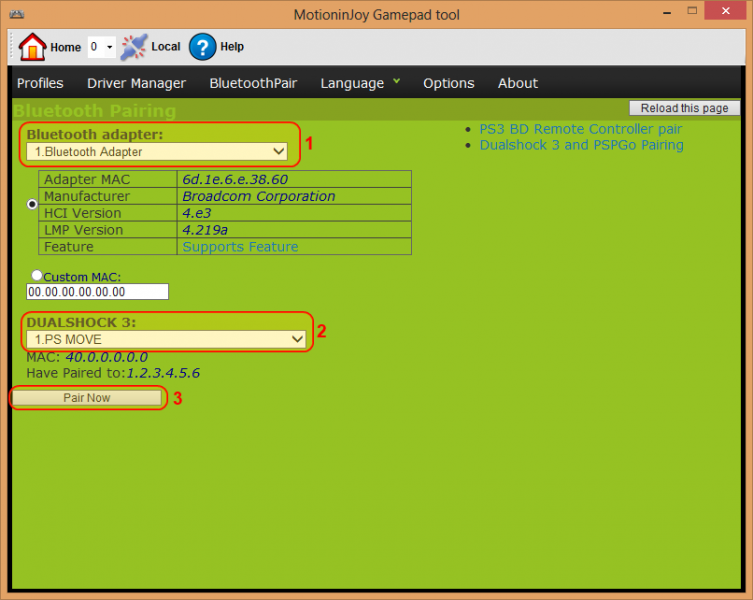Click the Local label in the toolbar
Screen dimensions: 753x600
coord(166,47)
